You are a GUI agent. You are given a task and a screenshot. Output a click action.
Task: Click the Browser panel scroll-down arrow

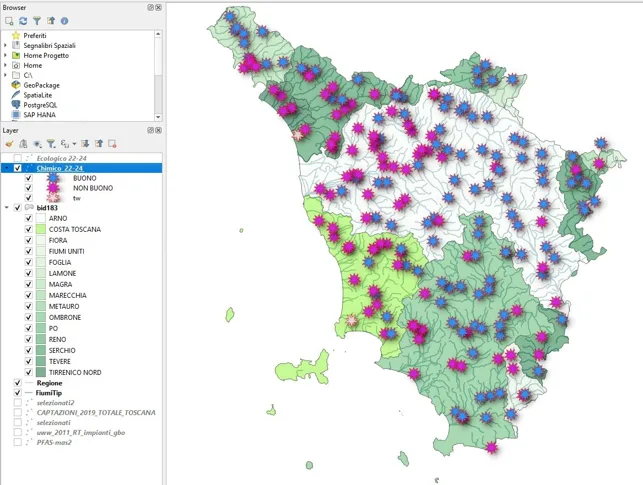158,117
